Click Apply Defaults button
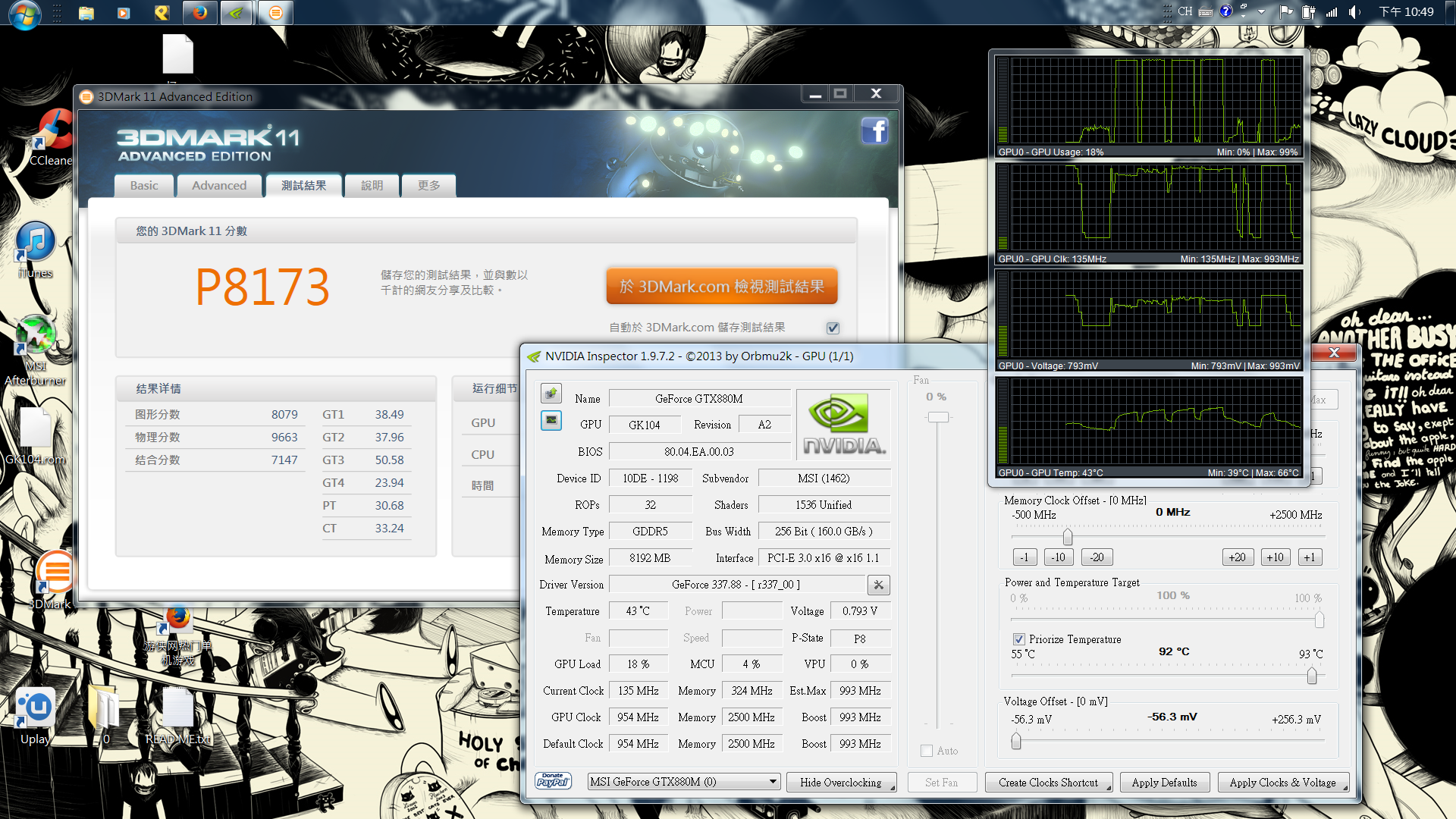This screenshot has width=1456, height=819. click(x=1164, y=782)
